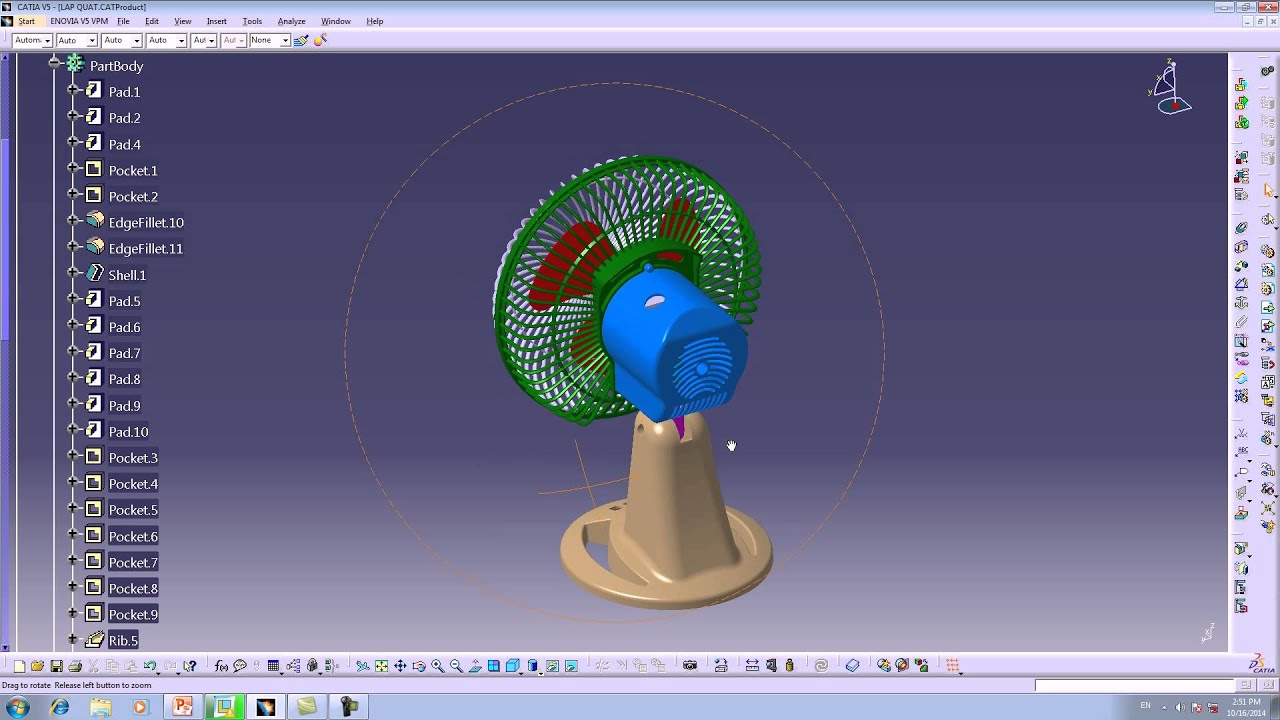Expand the Shell.1 tree node

click(x=73, y=274)
